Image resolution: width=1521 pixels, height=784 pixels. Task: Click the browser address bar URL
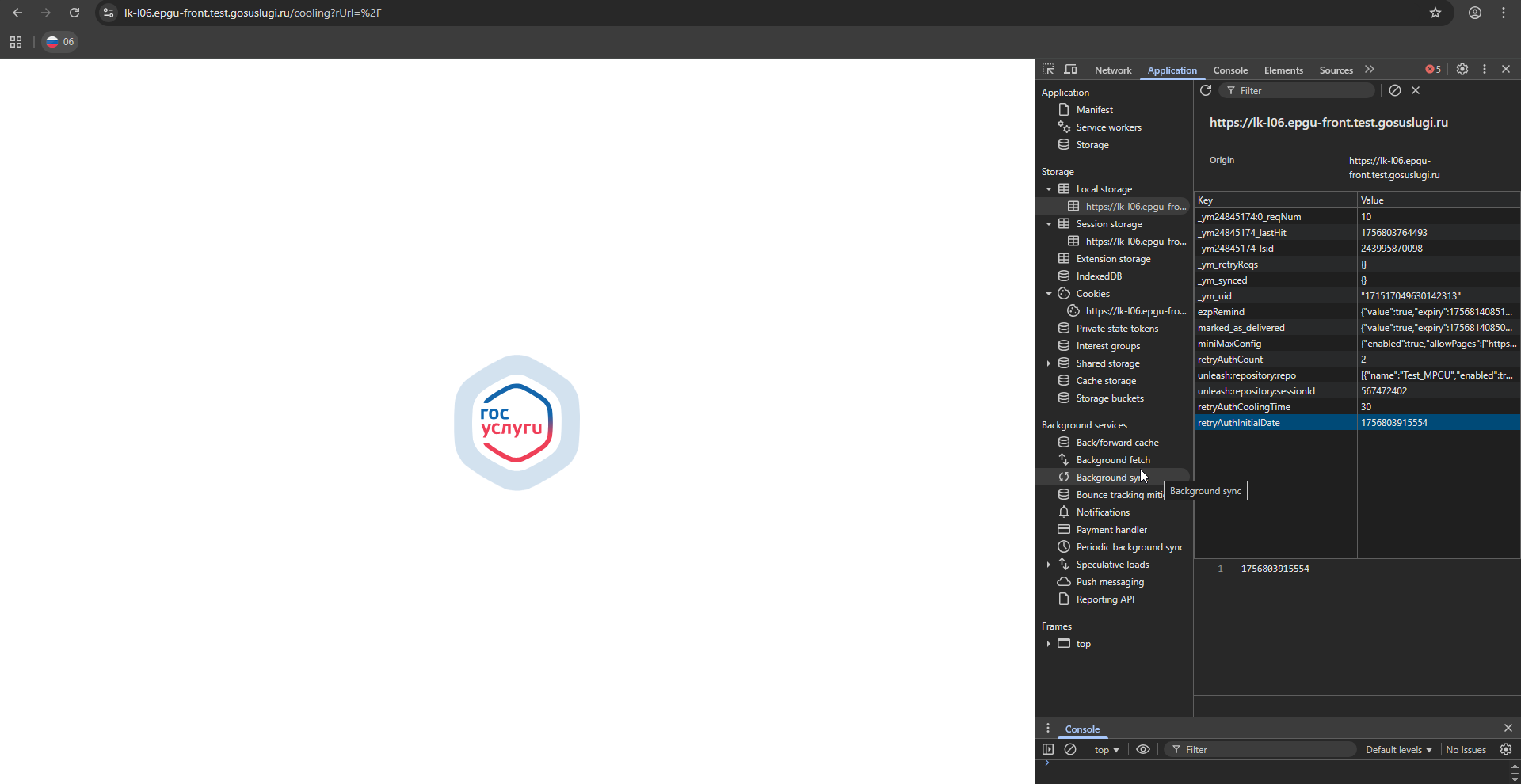click(x=253, y=13)
